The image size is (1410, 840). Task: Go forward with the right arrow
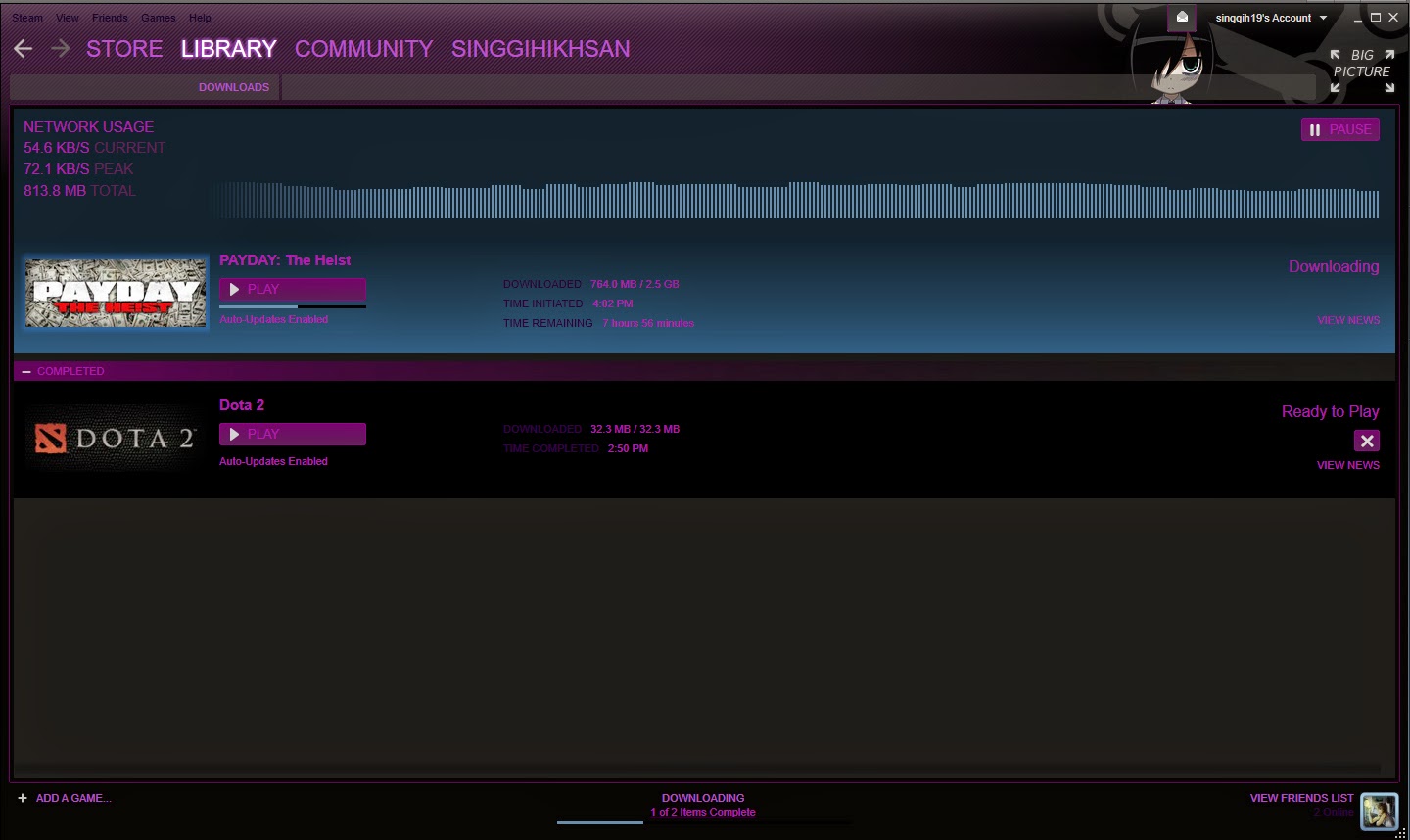60,48
